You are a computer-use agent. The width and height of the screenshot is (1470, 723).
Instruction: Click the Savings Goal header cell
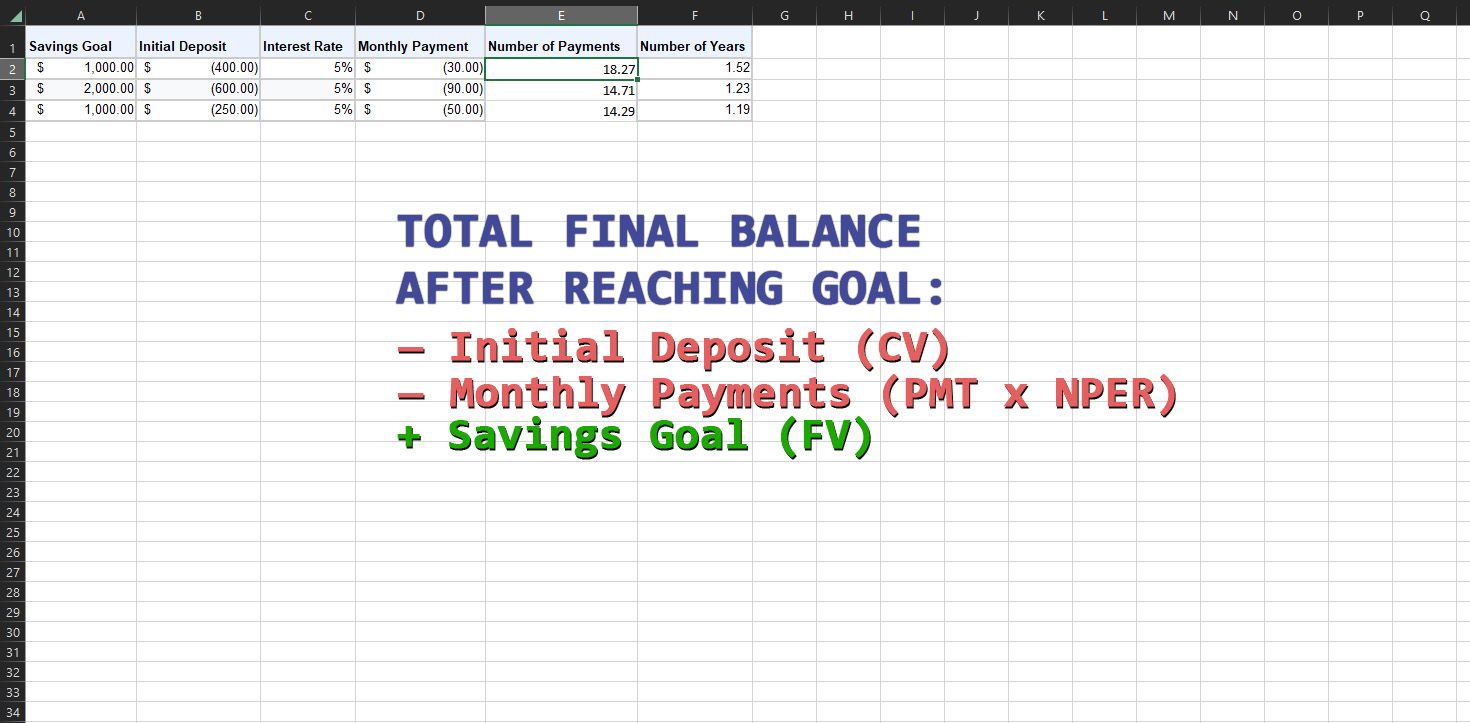80,46
